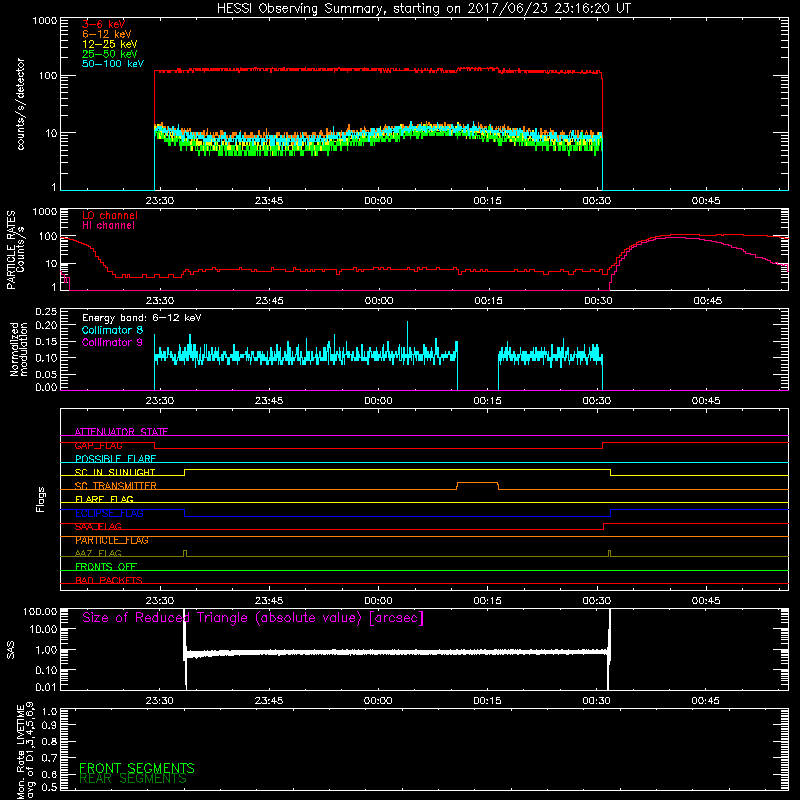Select the red 3-6 keV legend label
This screenshot has width=800, height=800.
pos(104,24)
